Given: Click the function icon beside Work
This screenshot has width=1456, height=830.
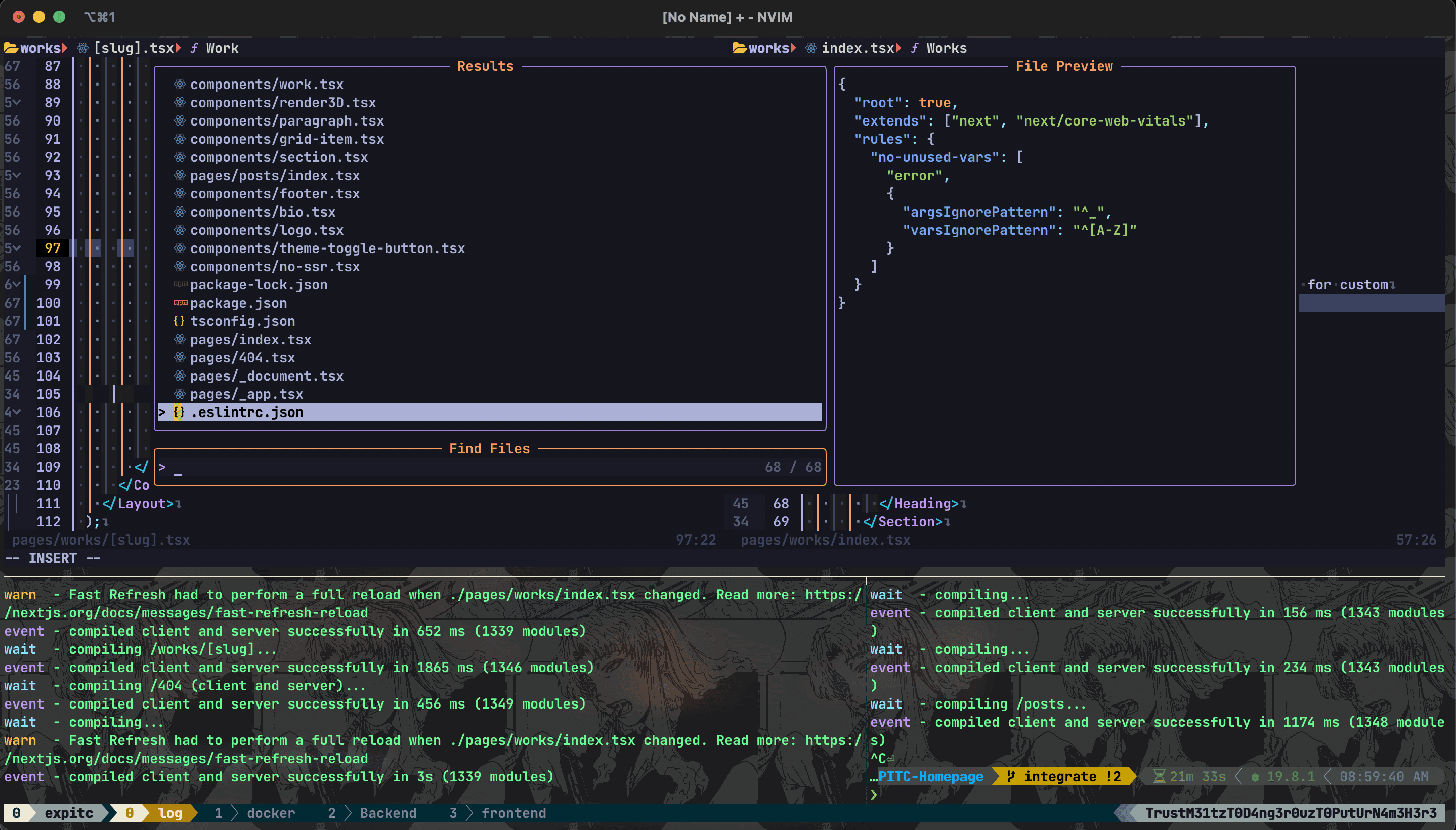Looking at the screenshot, I should [x=194, y=48].
